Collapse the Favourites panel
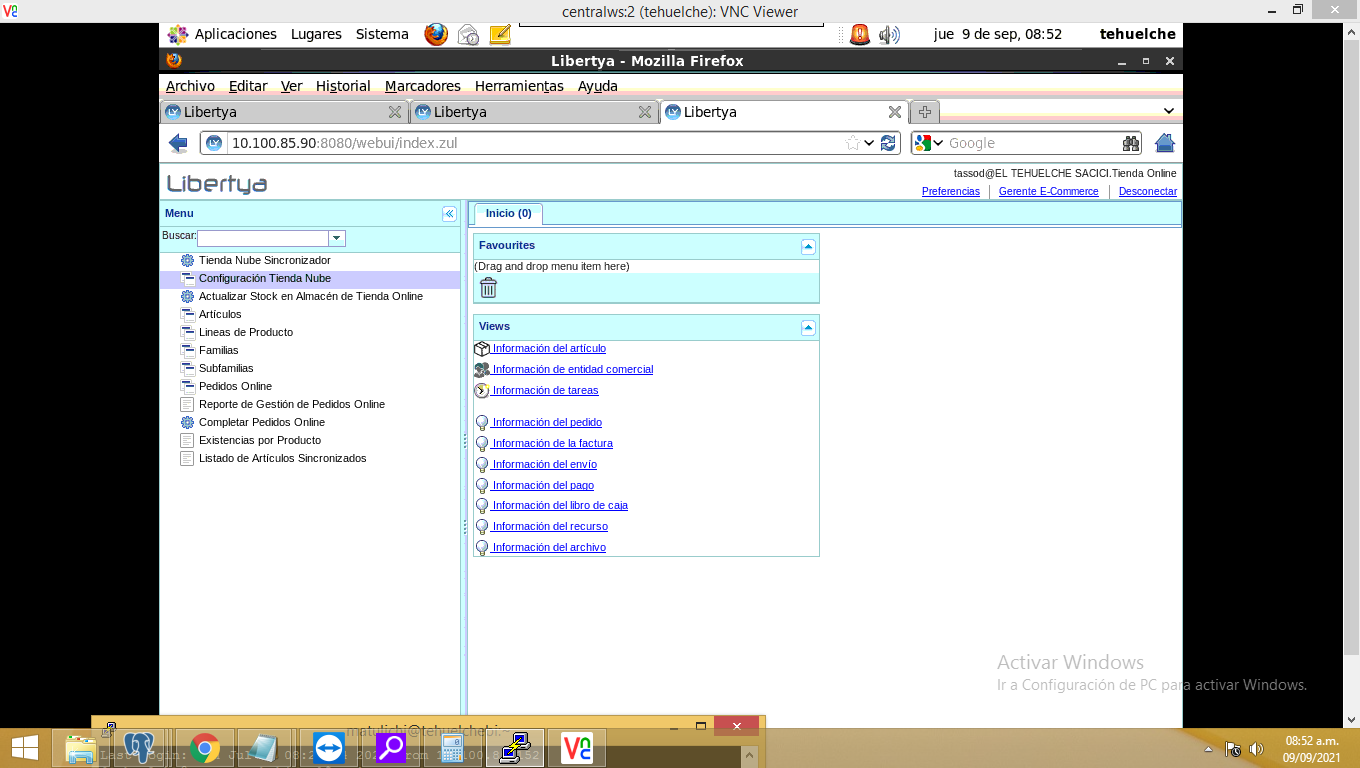Viewport: 1360px width, 768px height. tap(808, 247)
